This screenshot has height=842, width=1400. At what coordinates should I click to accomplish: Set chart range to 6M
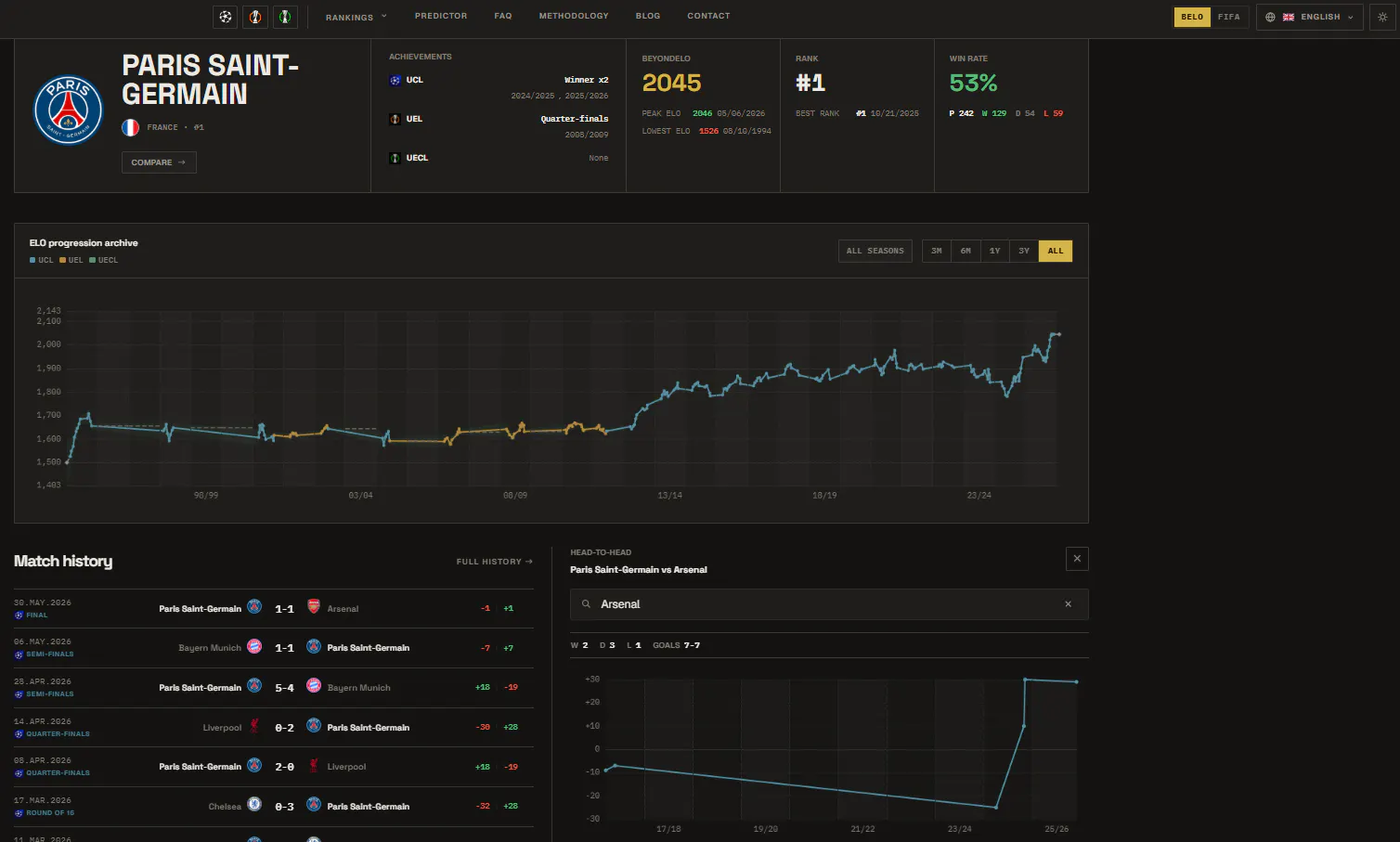point(966,251)
